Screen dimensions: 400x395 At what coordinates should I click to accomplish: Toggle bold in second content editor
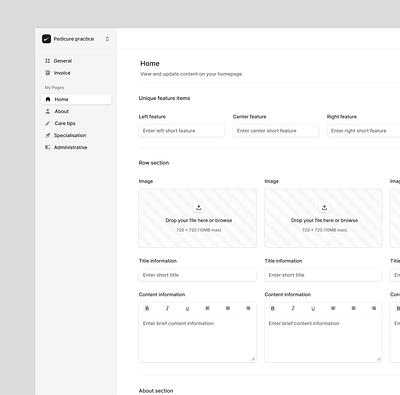273,308
